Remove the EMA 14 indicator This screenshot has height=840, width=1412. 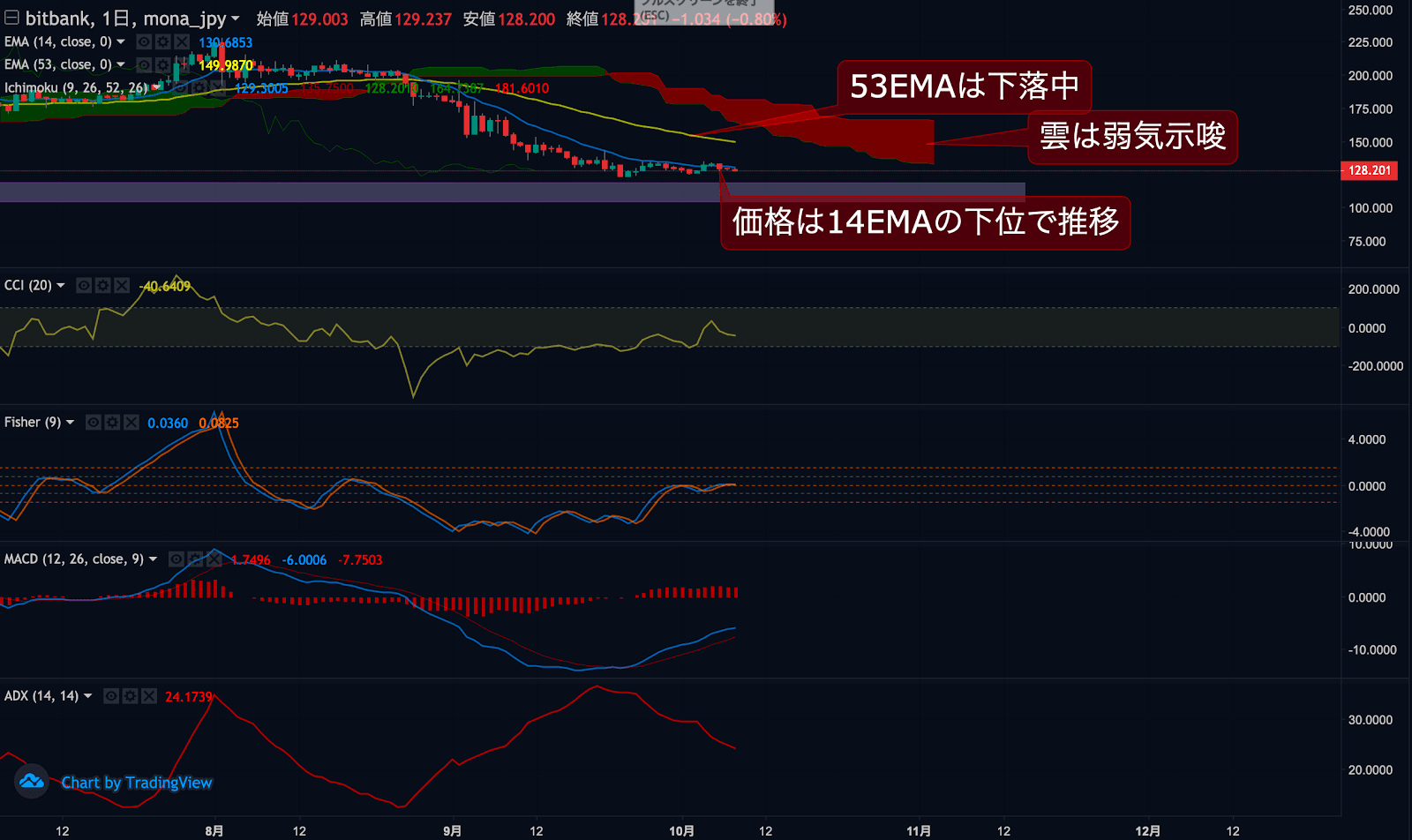(181, 42)
